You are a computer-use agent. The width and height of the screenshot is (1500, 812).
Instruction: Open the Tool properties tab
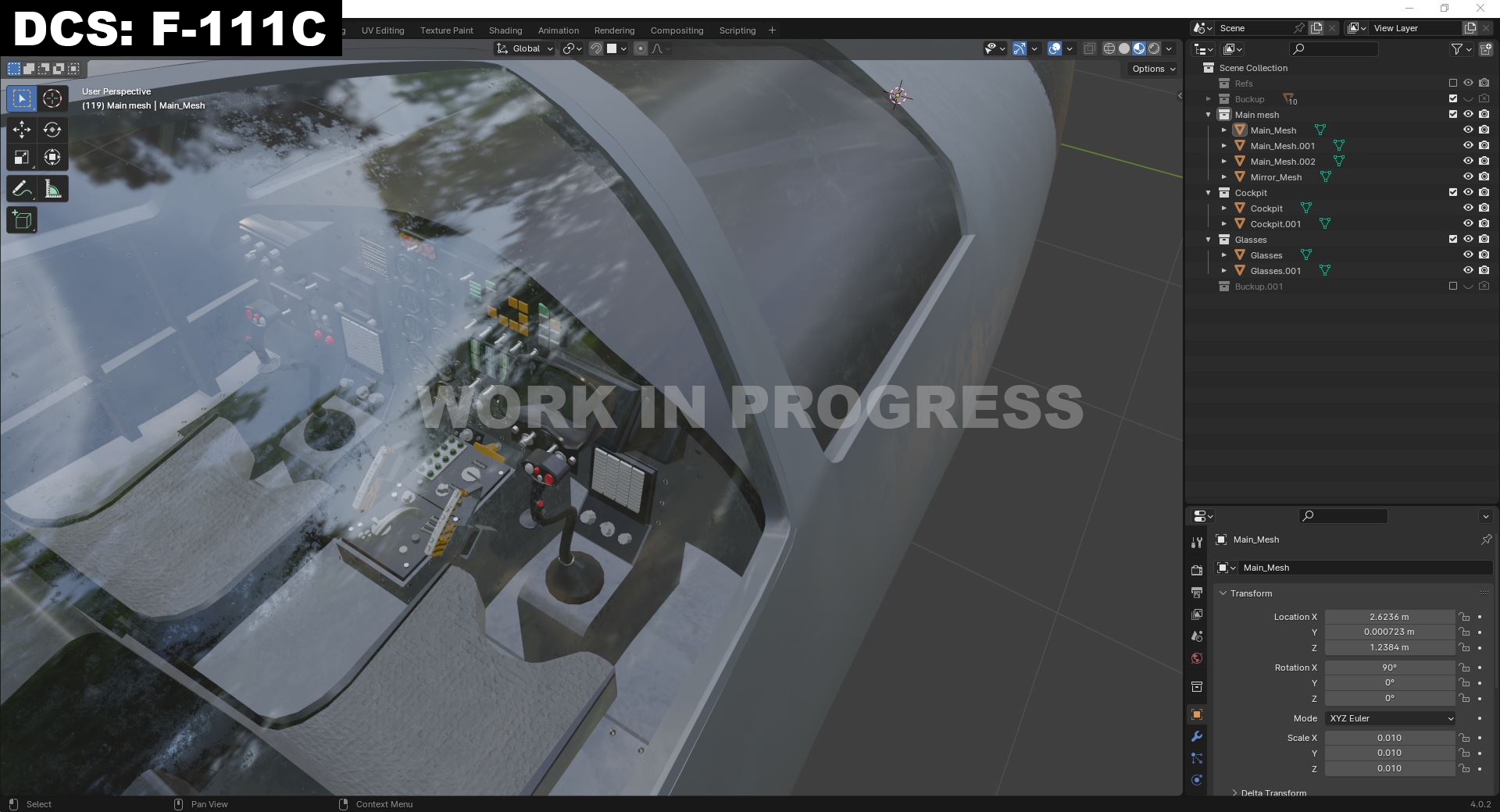coord(1196,543)
